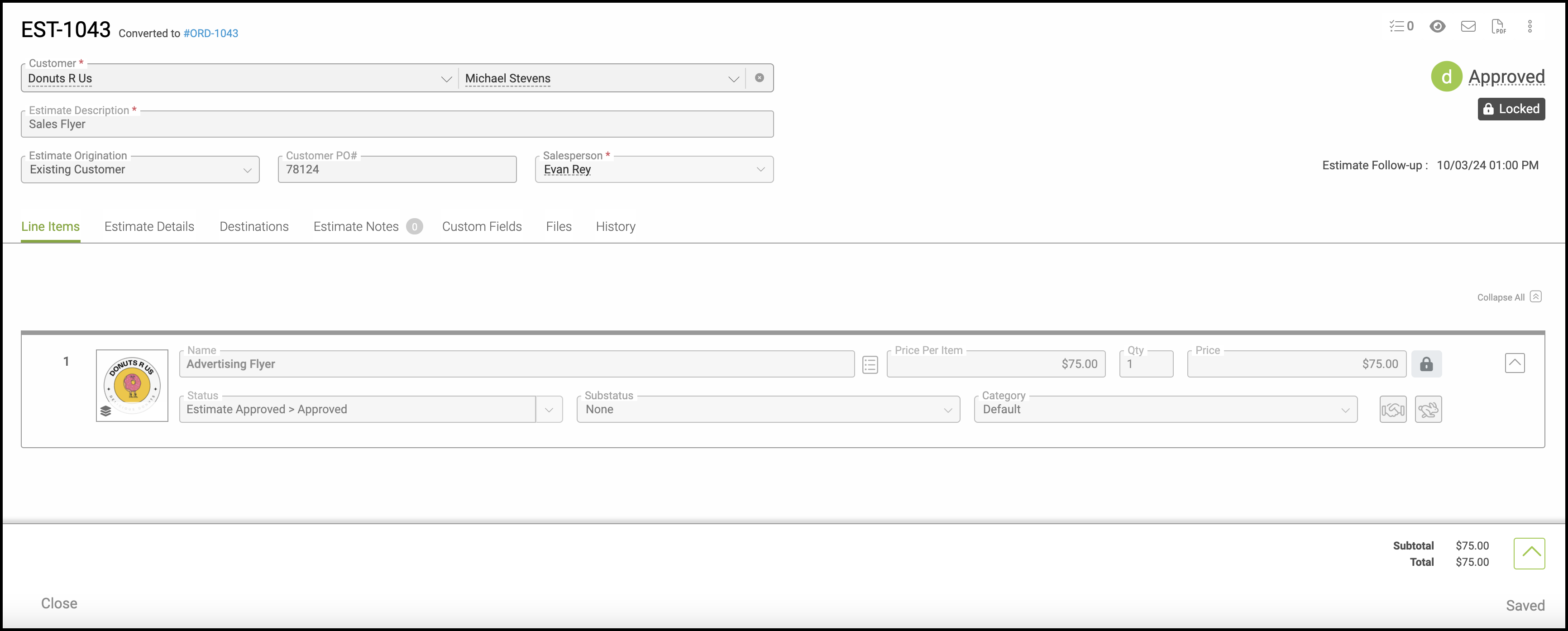Switch to the Estimate Details tab
The height and width of the screenshot is (631, 1568).
[149, 226]
